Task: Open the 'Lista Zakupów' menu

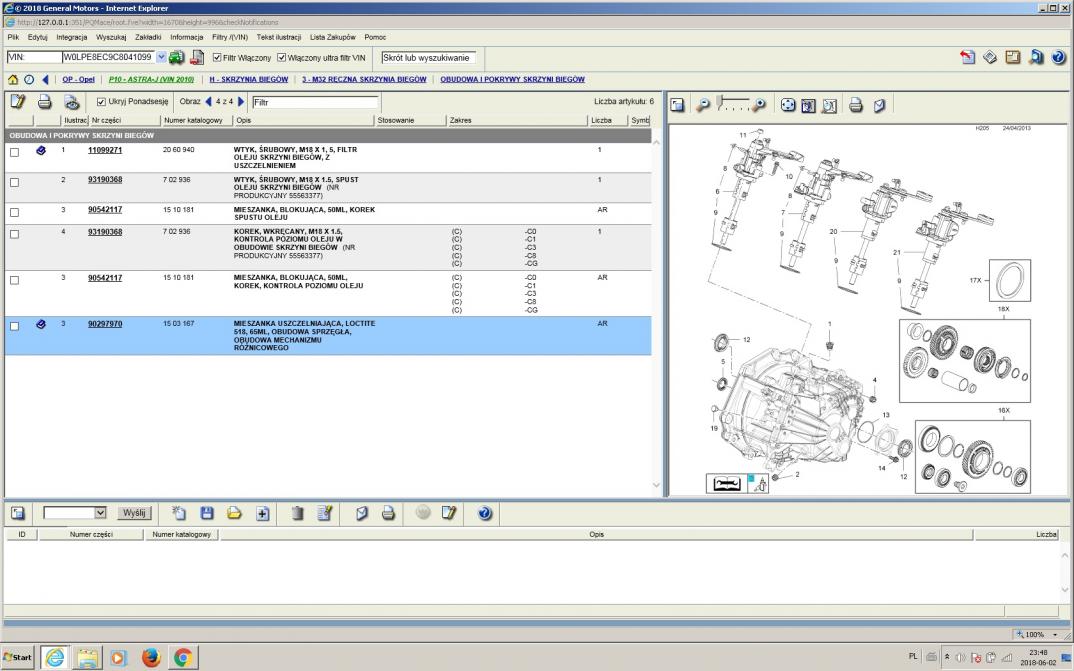Action: click(334, 37)
